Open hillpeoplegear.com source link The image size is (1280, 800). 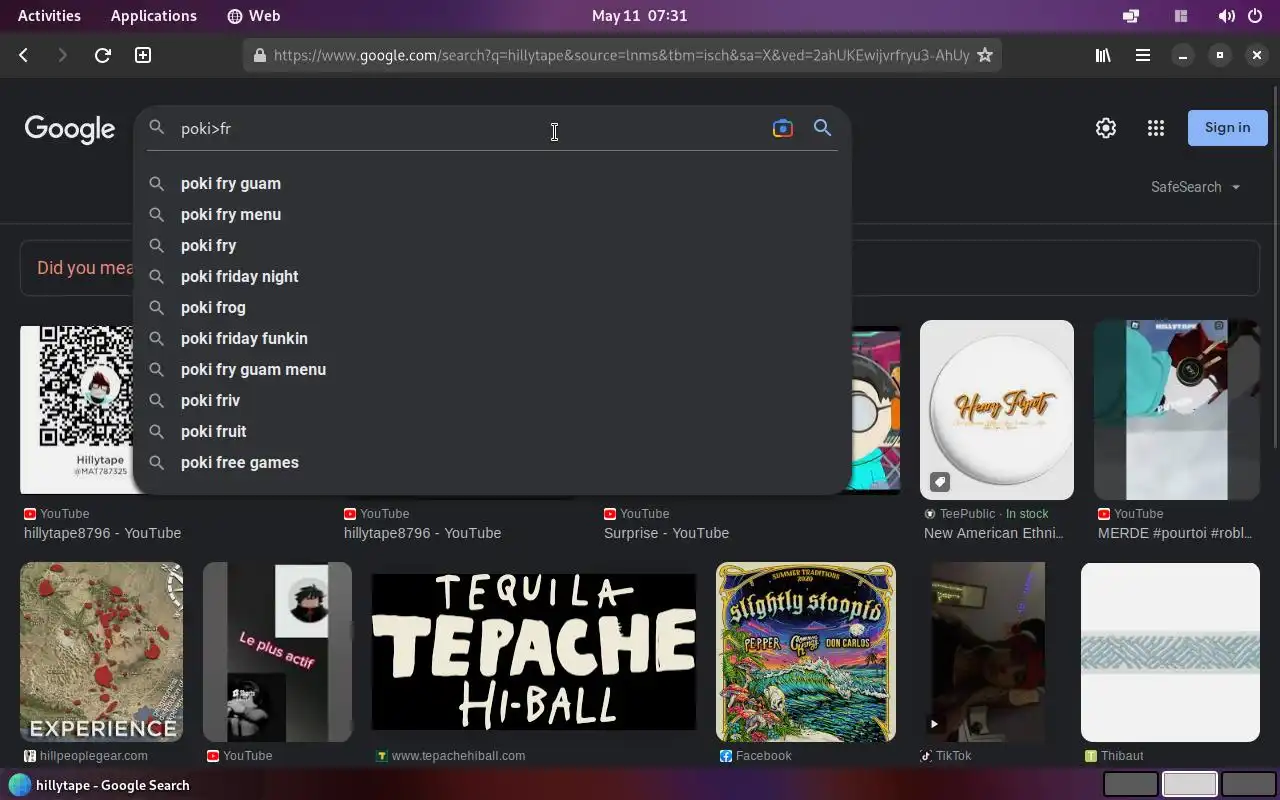pyautogui.click(x=86, y=756)
